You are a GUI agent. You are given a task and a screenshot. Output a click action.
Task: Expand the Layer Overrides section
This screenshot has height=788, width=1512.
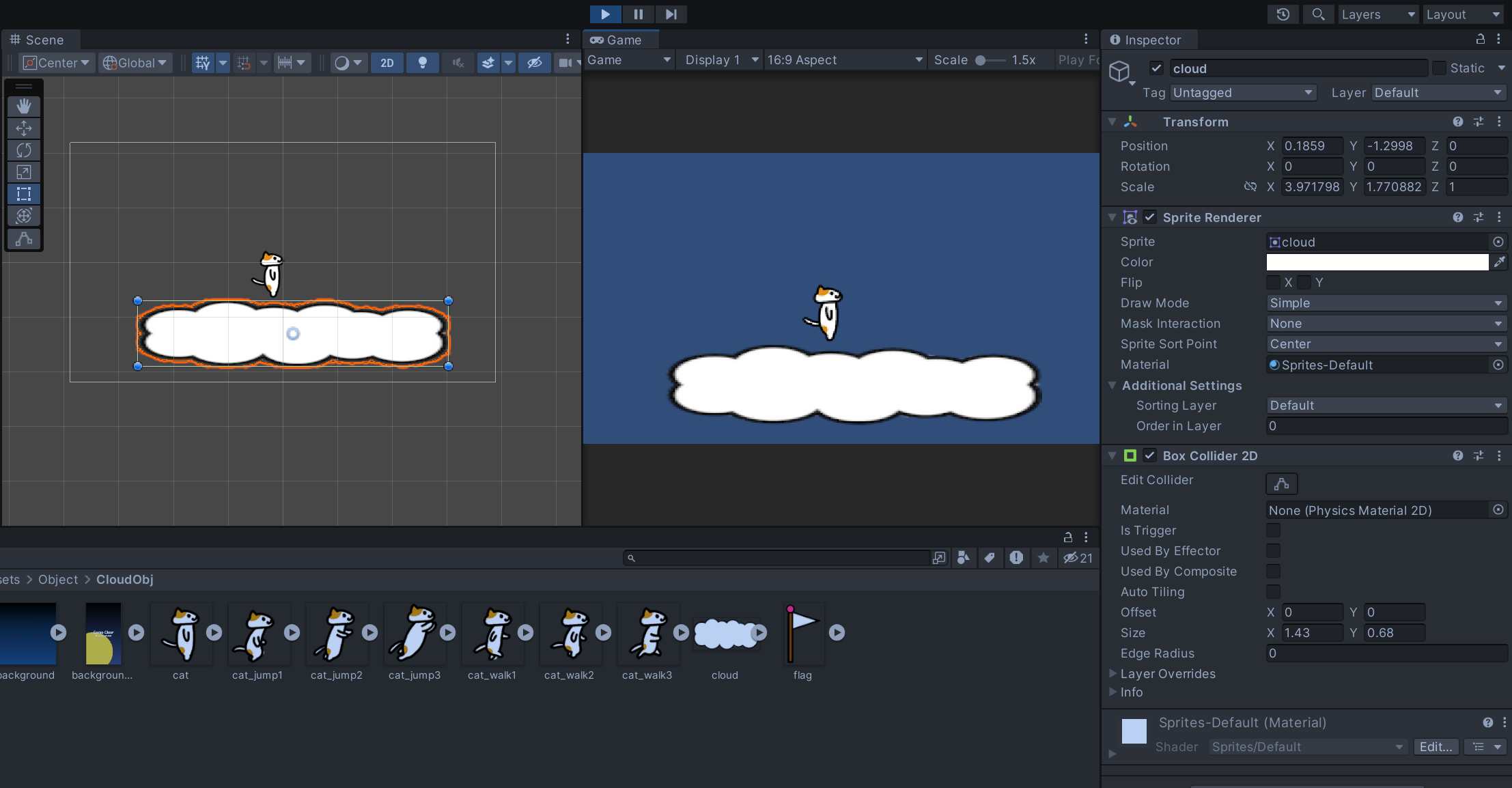pyautogui.click(x=1113, y=674)
